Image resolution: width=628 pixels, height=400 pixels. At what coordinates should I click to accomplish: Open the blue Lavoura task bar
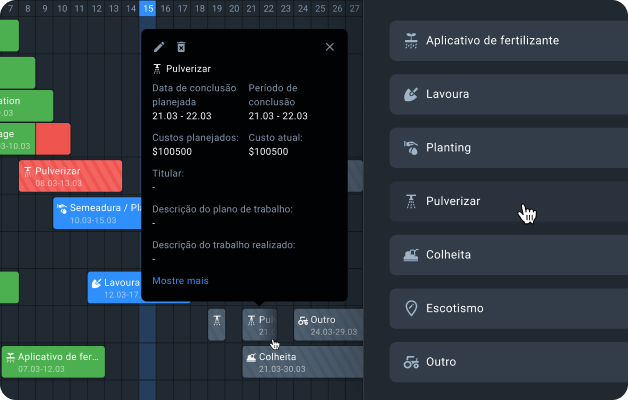[x=115, y=288]
